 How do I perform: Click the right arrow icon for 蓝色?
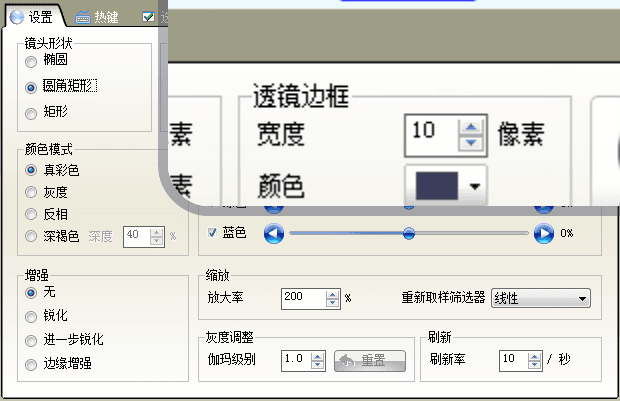(544, 234)
